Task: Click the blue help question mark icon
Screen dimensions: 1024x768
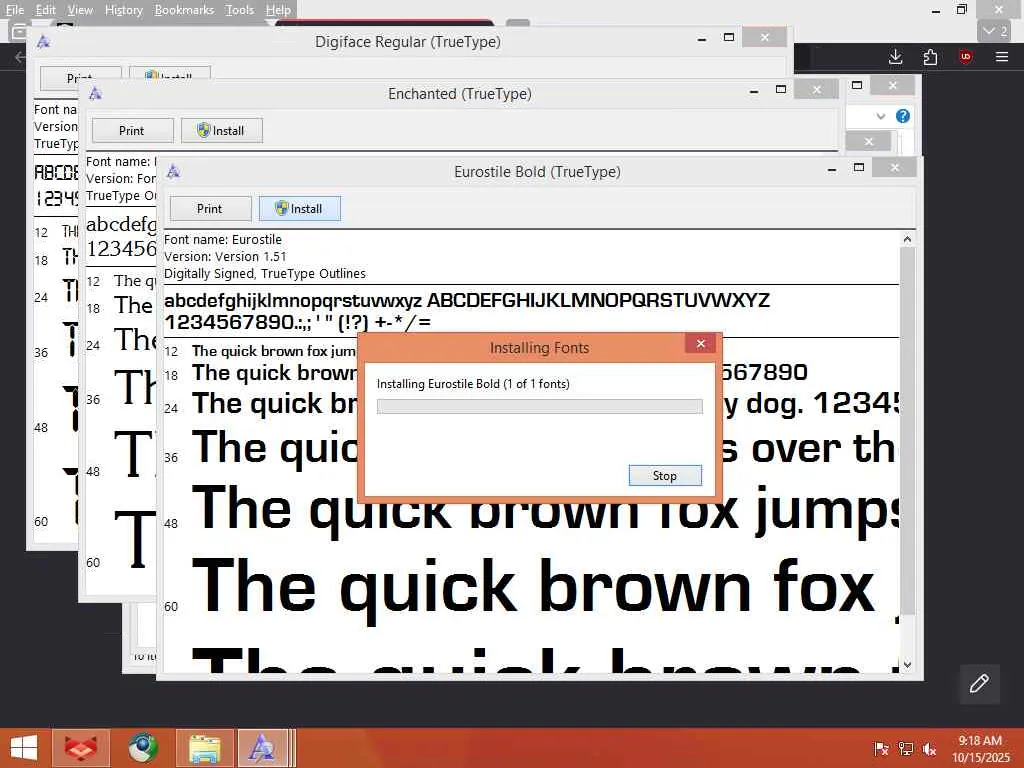Action: 903,116
